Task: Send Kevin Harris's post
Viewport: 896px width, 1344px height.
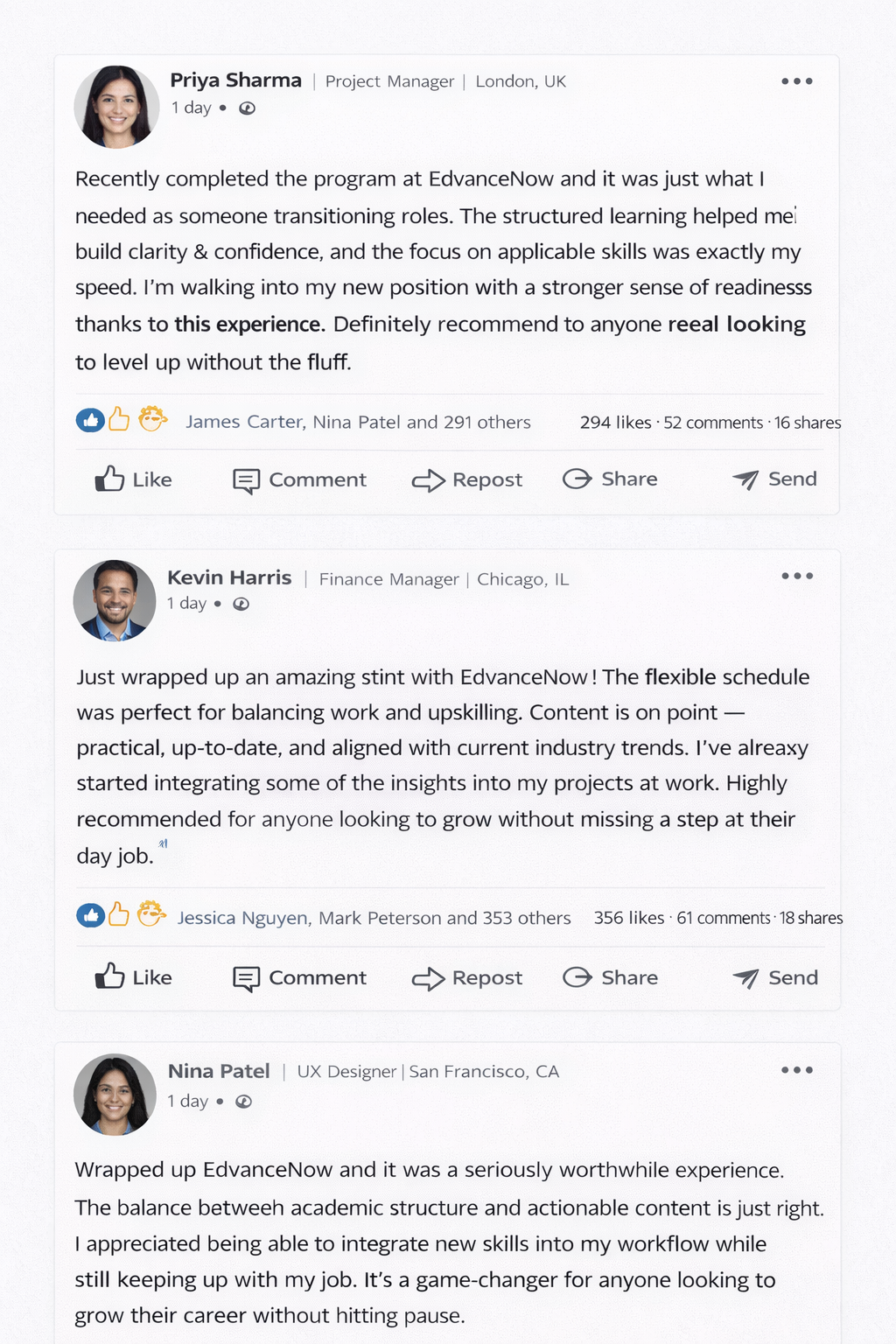Action: 775,977
